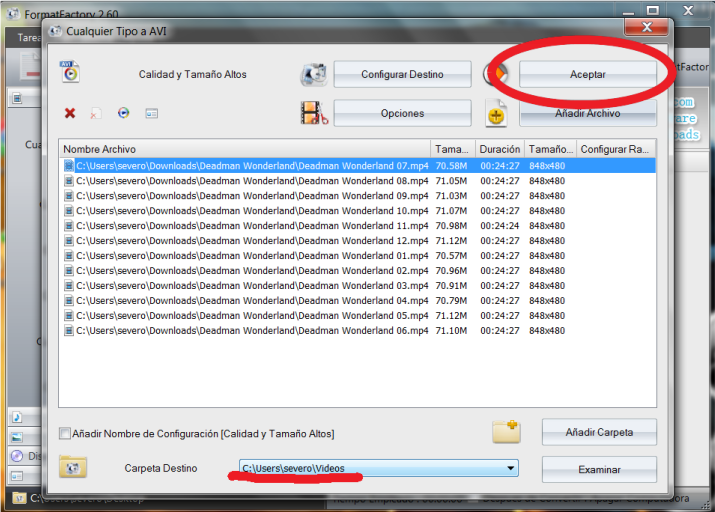Click the file icon of Deadman Wonderland 07.mp4
The height and width of the screenshot is (512, 715).
point(68,165)
